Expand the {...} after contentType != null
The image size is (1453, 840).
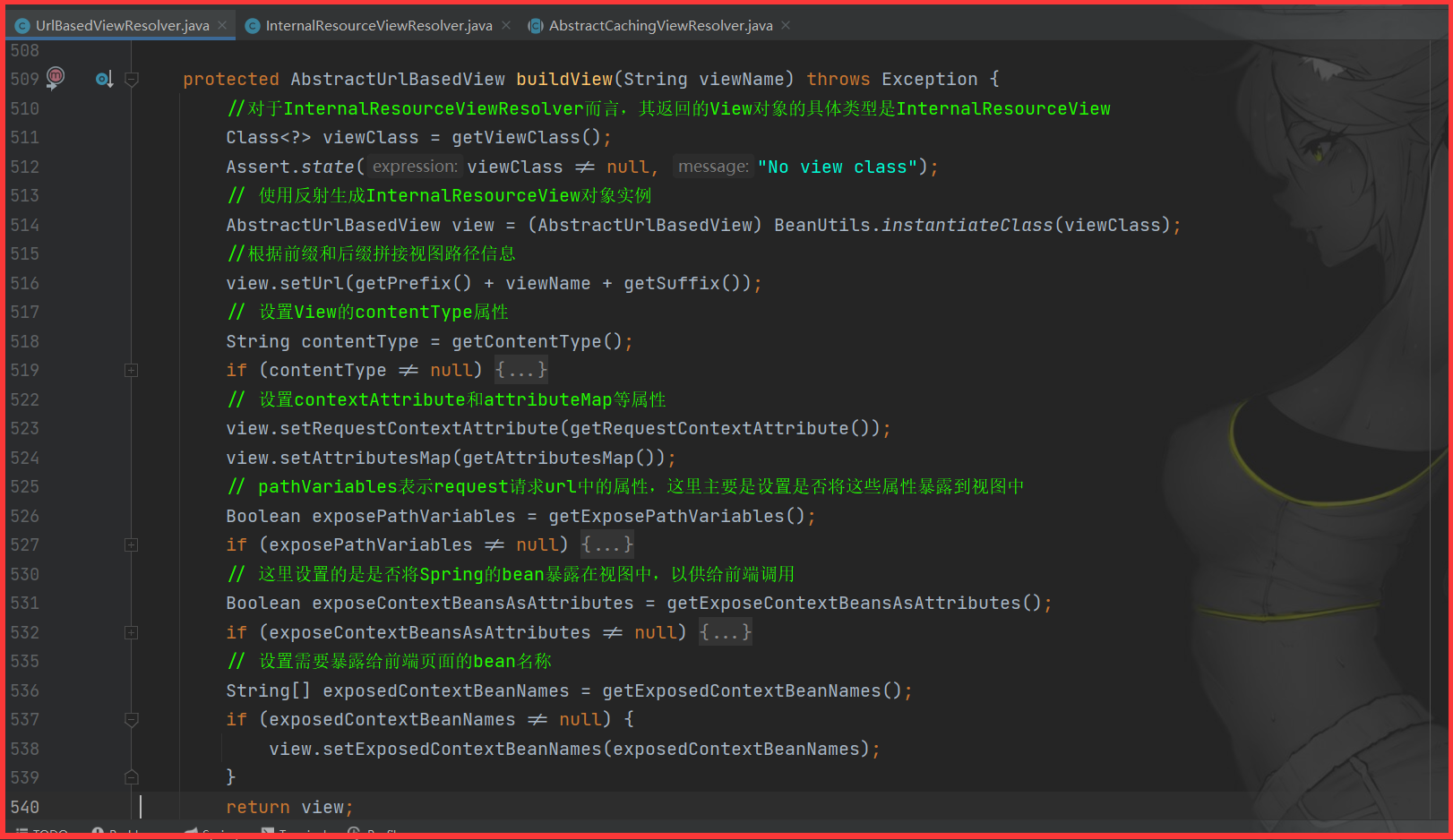(521, 370)
